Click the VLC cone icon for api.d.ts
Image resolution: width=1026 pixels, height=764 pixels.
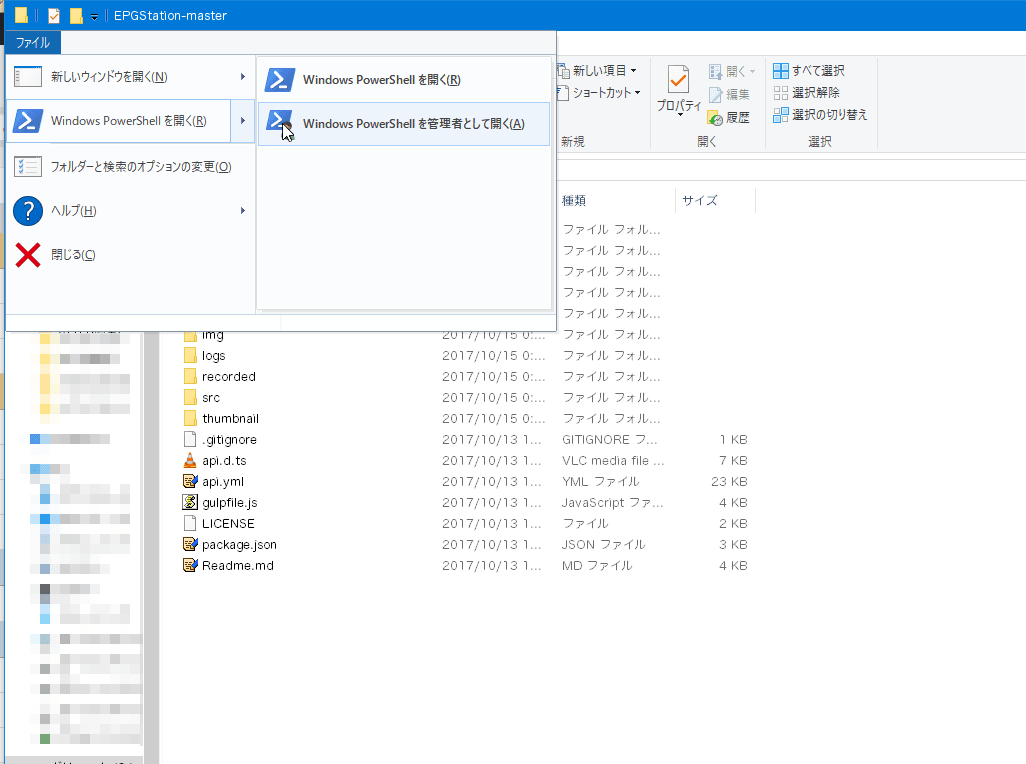coord(191,461)
